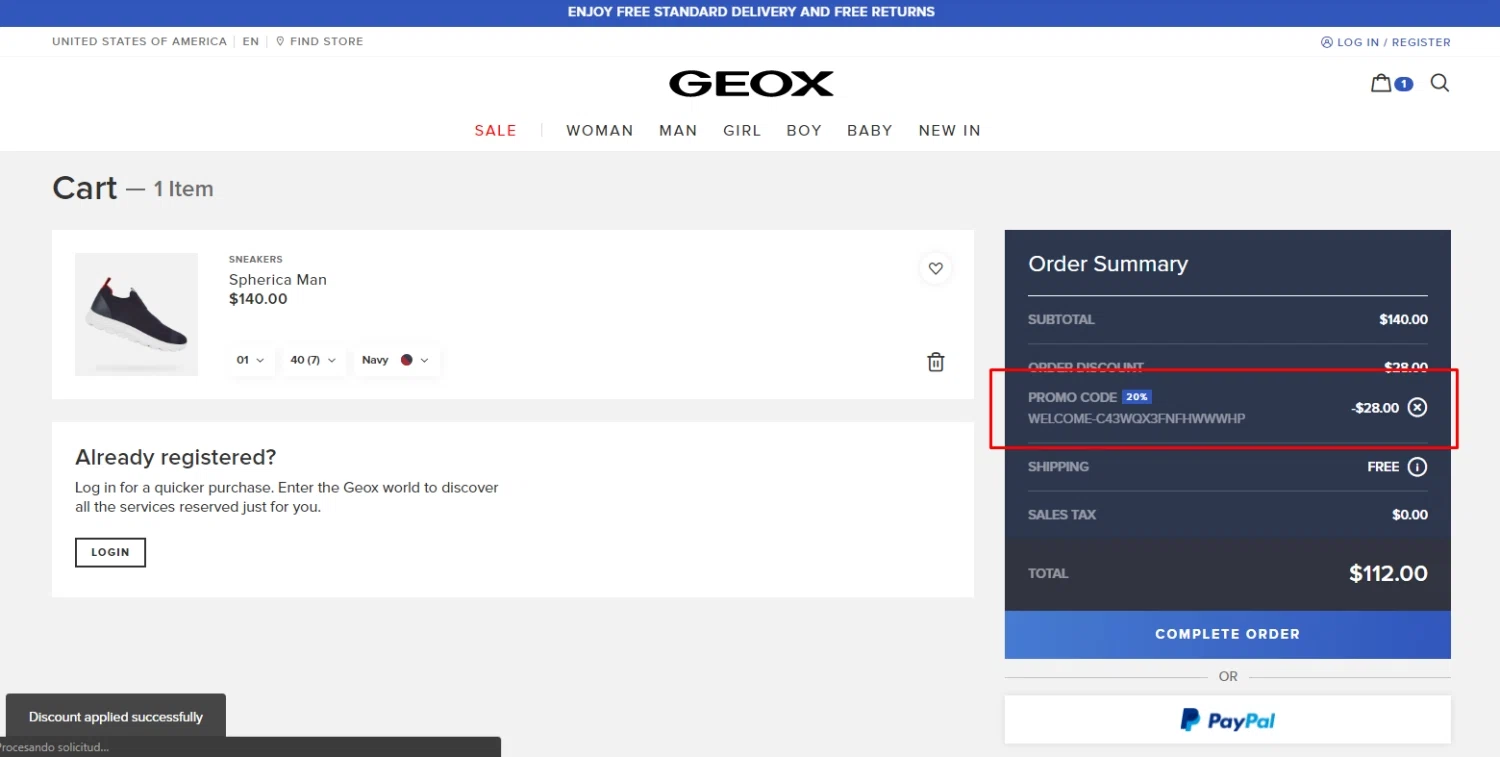Delete Spherica Man with trash icon
The width and height of the screenshot is (1500, 757).
pyautogui.click(x=936, y=362)
